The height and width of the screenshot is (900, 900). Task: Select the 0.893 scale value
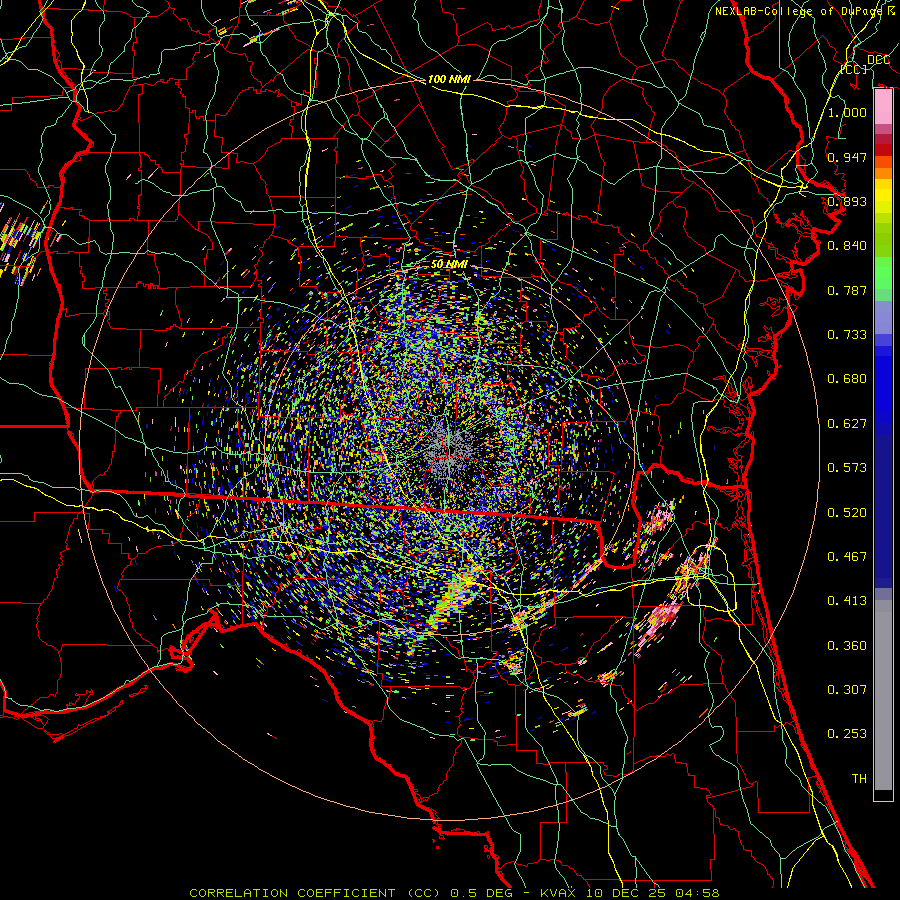coord(847,201)
